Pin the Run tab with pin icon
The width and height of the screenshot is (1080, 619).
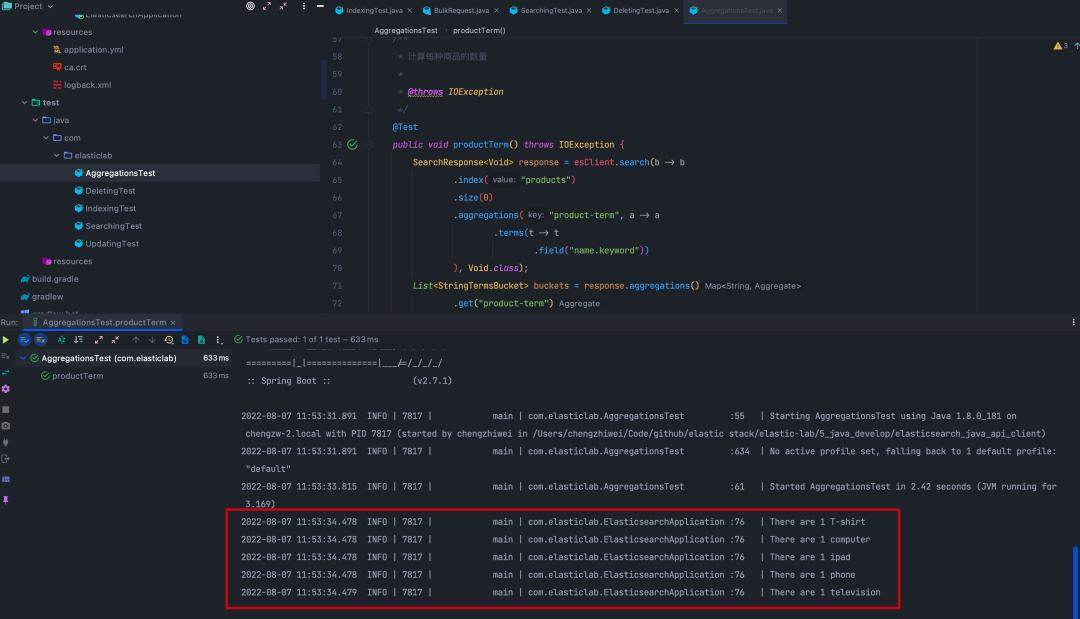point(6,500)
